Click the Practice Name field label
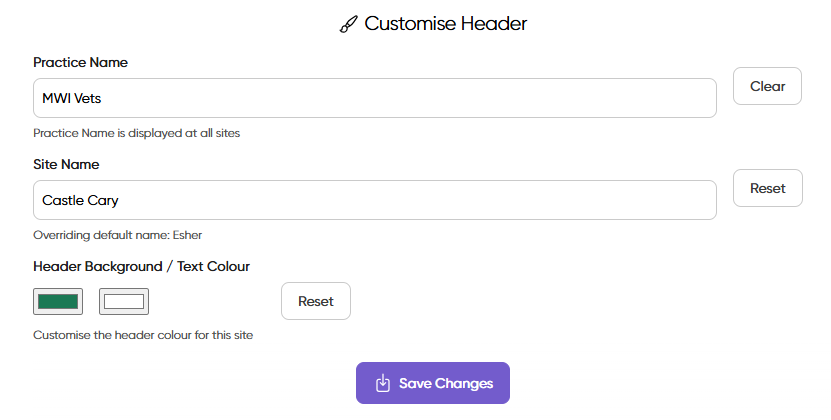Screen dimensions: 831x420 (80, 62)
